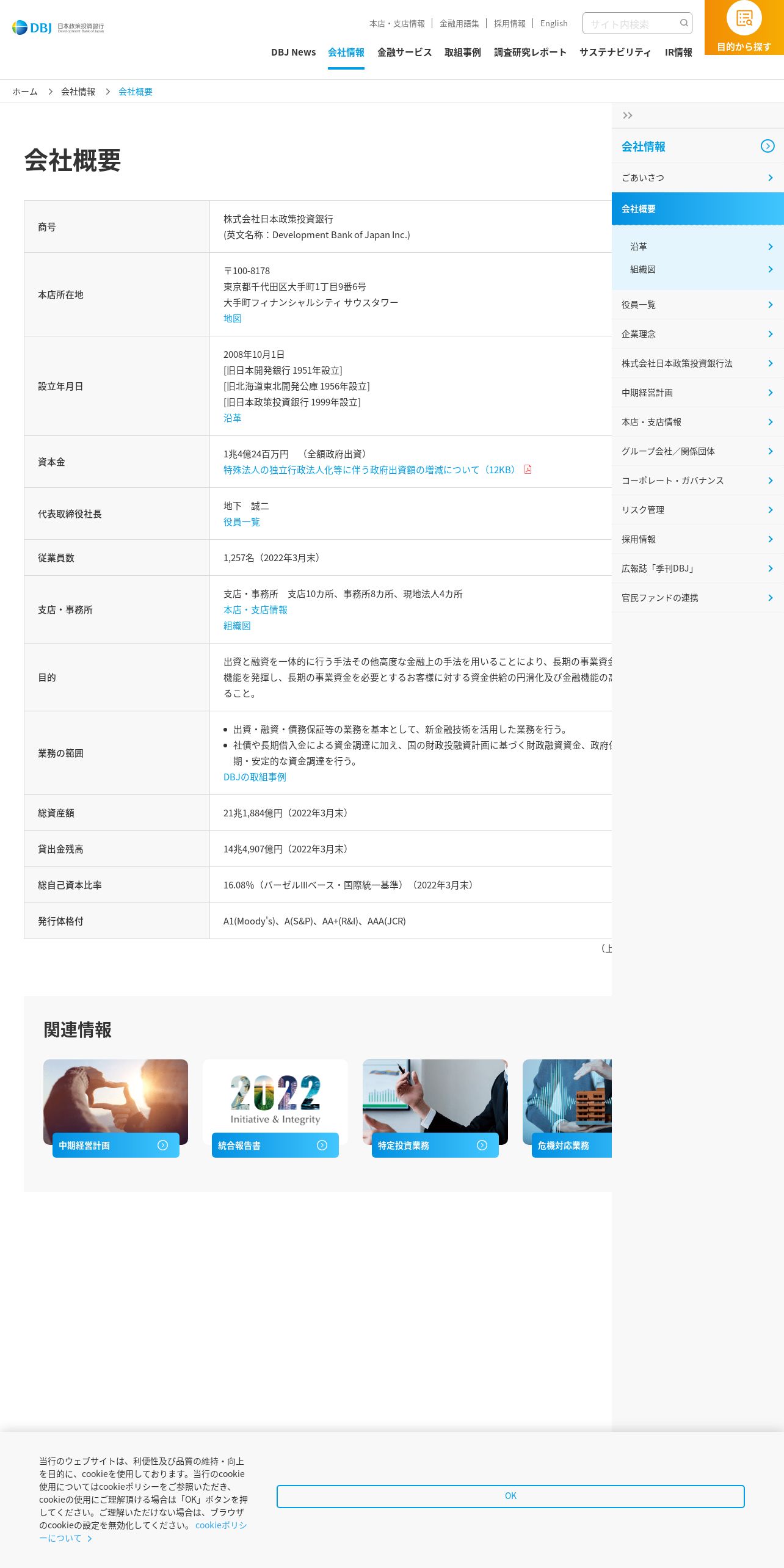This screenshot has width=784, height=1568.
Task: Open コーポレート・ガバナンス sidebar item
Action: tap(698, 481)
